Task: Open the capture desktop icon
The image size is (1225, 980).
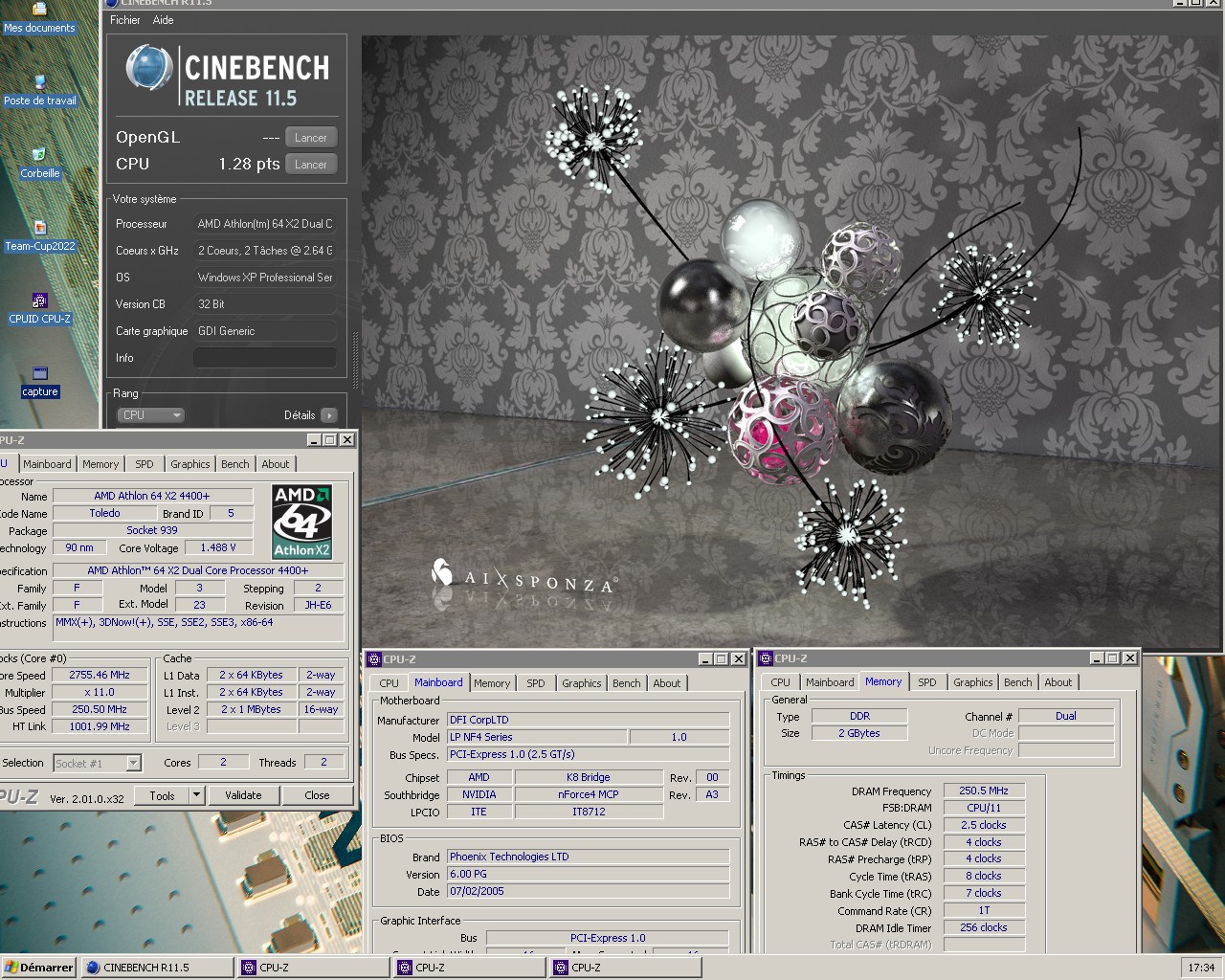Action: point(39,383)
